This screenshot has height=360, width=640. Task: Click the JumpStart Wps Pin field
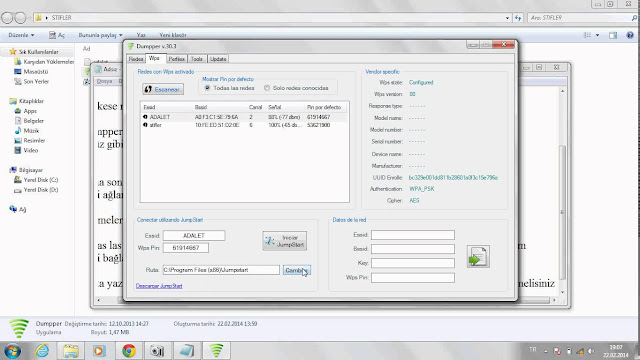(x=186, y=248)
